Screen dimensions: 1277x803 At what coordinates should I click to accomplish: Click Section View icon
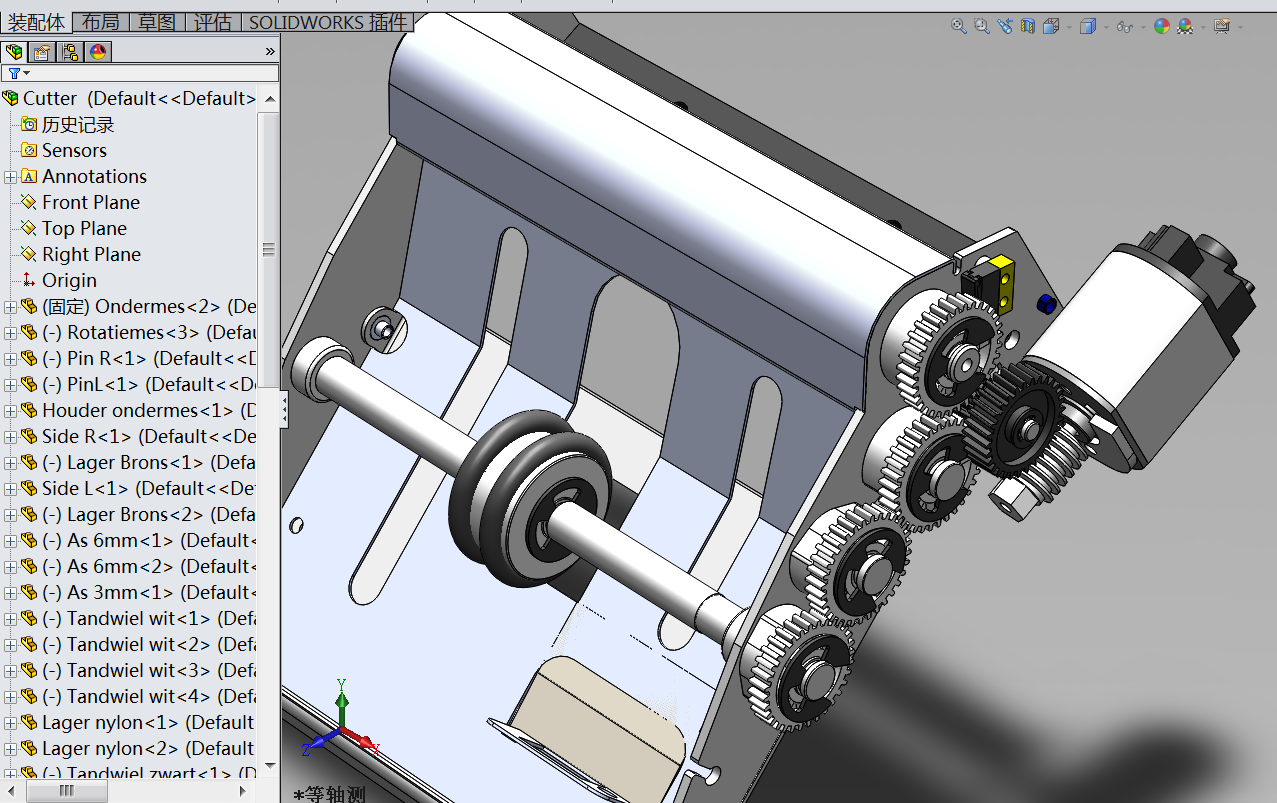1028,27
